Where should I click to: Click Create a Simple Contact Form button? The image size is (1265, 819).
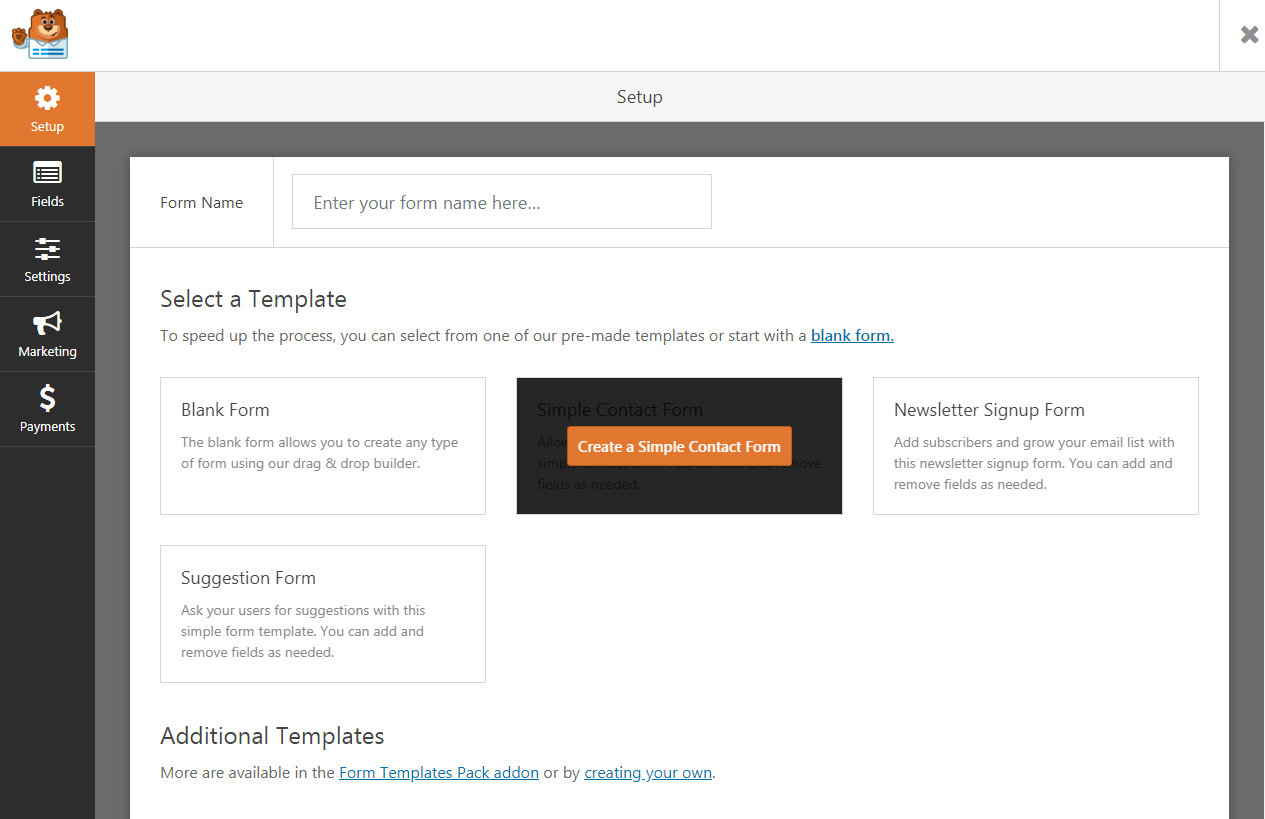(x=679, y=446)
